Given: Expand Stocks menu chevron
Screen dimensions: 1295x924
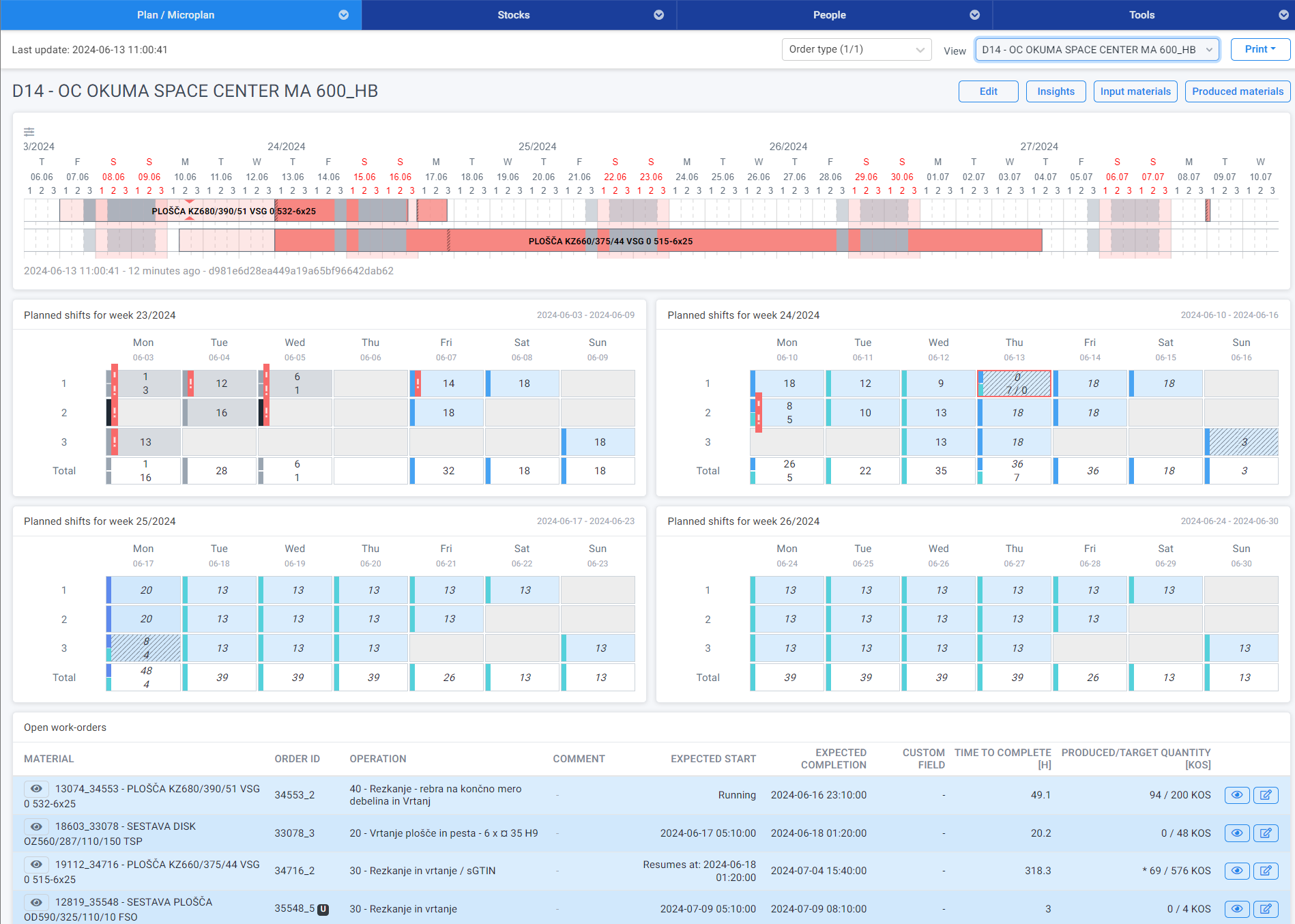Looking at the screenshot, I should point(659,15).
